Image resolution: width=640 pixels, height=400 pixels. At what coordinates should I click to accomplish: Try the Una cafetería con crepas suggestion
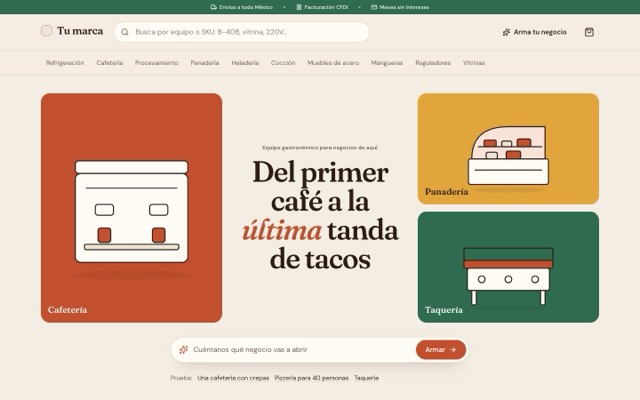[x=233, y=378]
